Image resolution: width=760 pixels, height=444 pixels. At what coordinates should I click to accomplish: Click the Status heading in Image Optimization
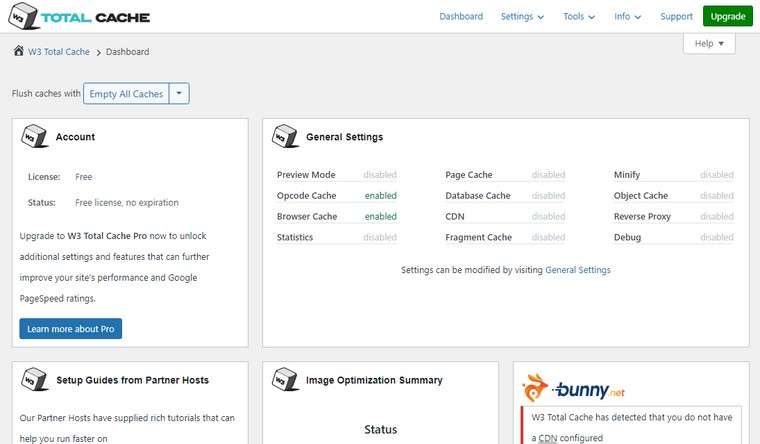[x=380, y=429]
